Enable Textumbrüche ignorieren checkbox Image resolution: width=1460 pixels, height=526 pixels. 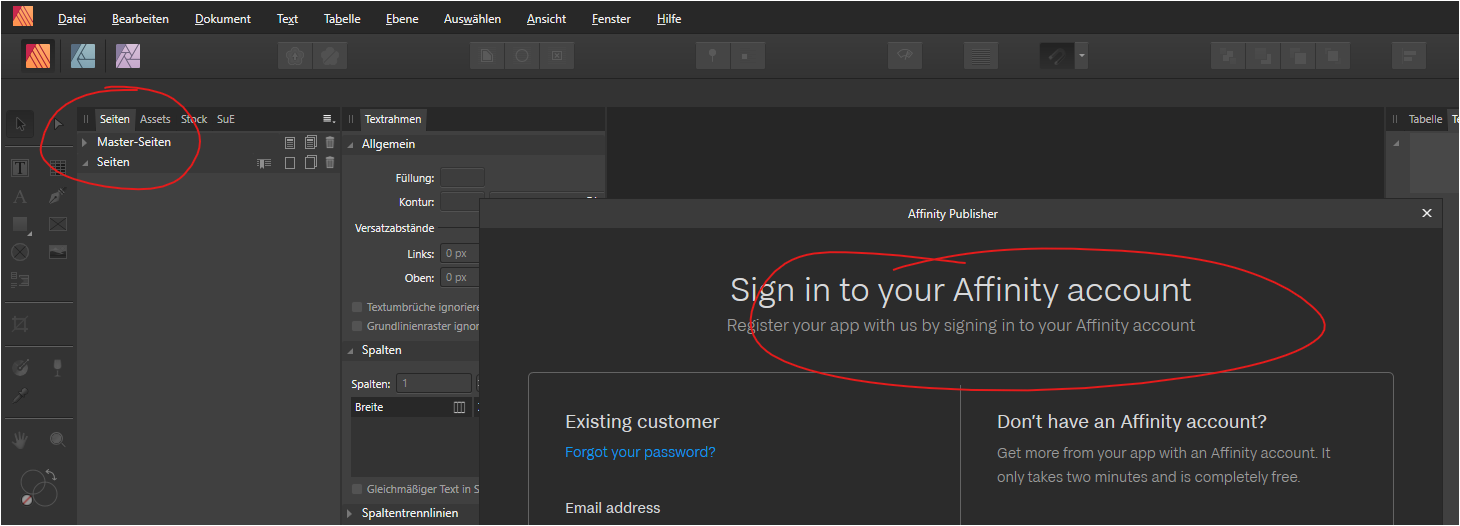click(x=357, y=307)
